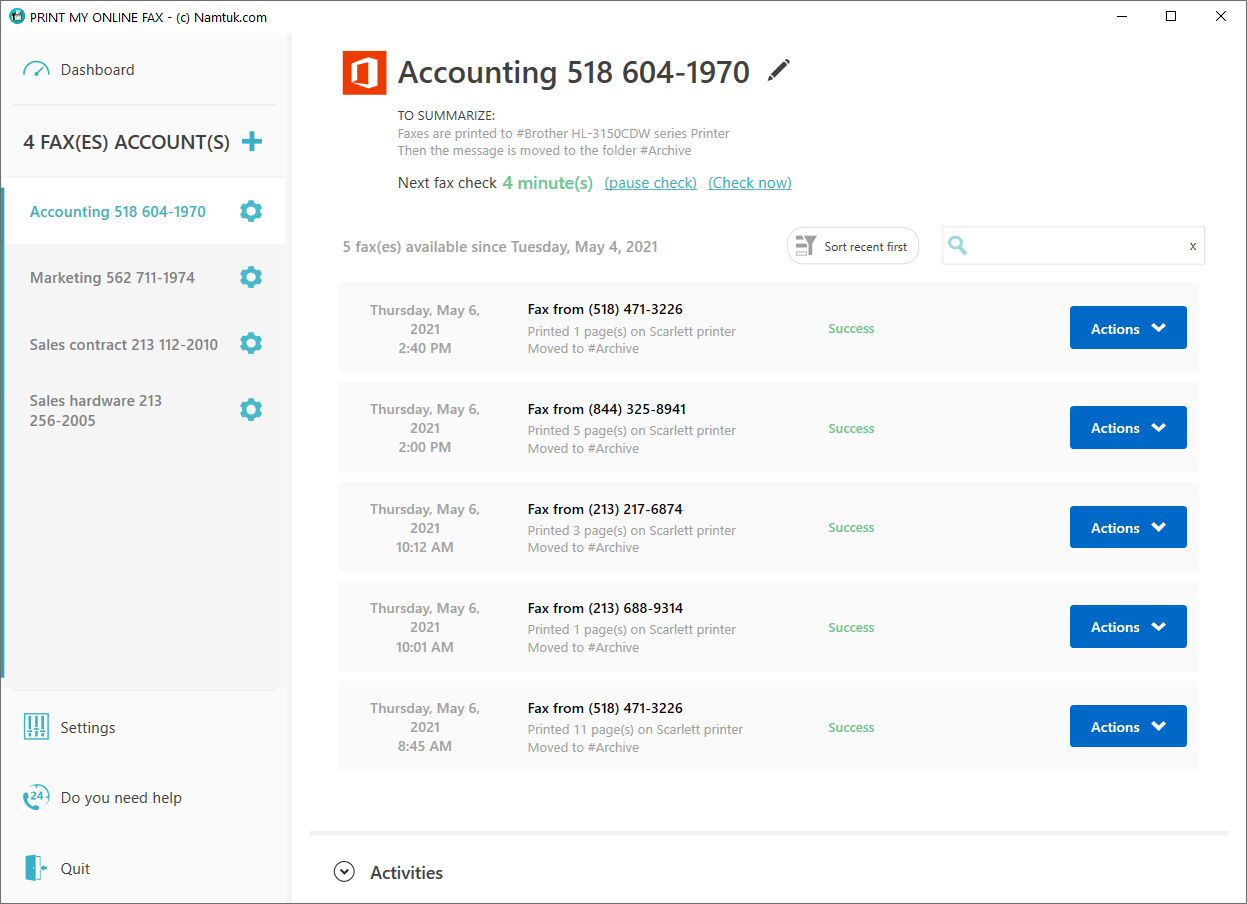The image size is (1247, 904).
Task: Click the Office 365 logo icon
Action: click(x=364, y=73)
